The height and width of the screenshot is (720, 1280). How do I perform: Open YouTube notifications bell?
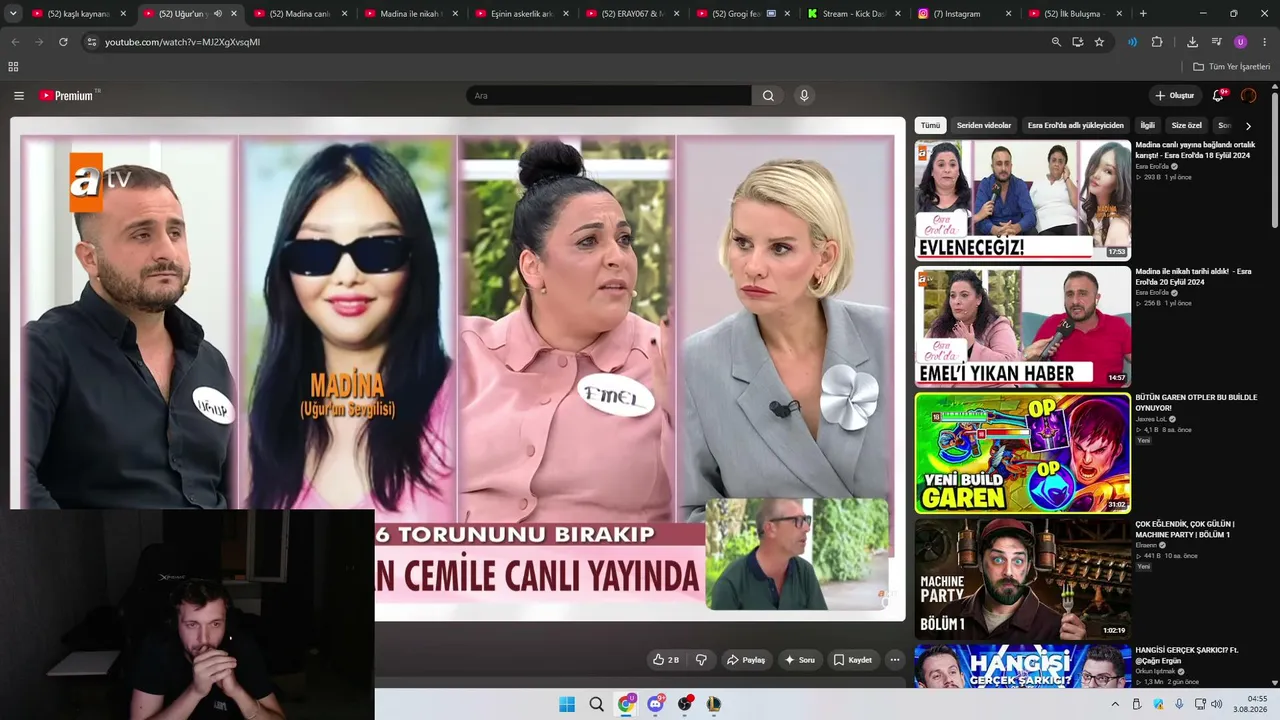tap(1218, 96)
